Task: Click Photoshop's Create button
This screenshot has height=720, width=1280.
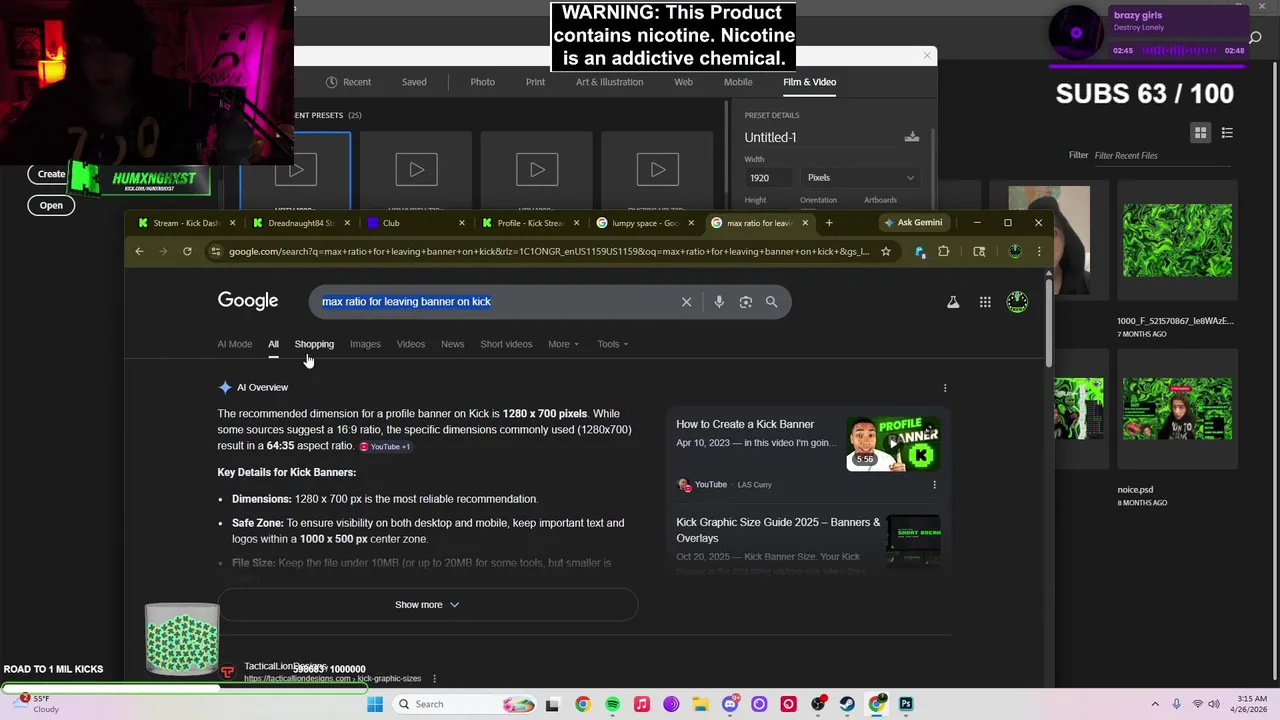Action: point(51,174)
